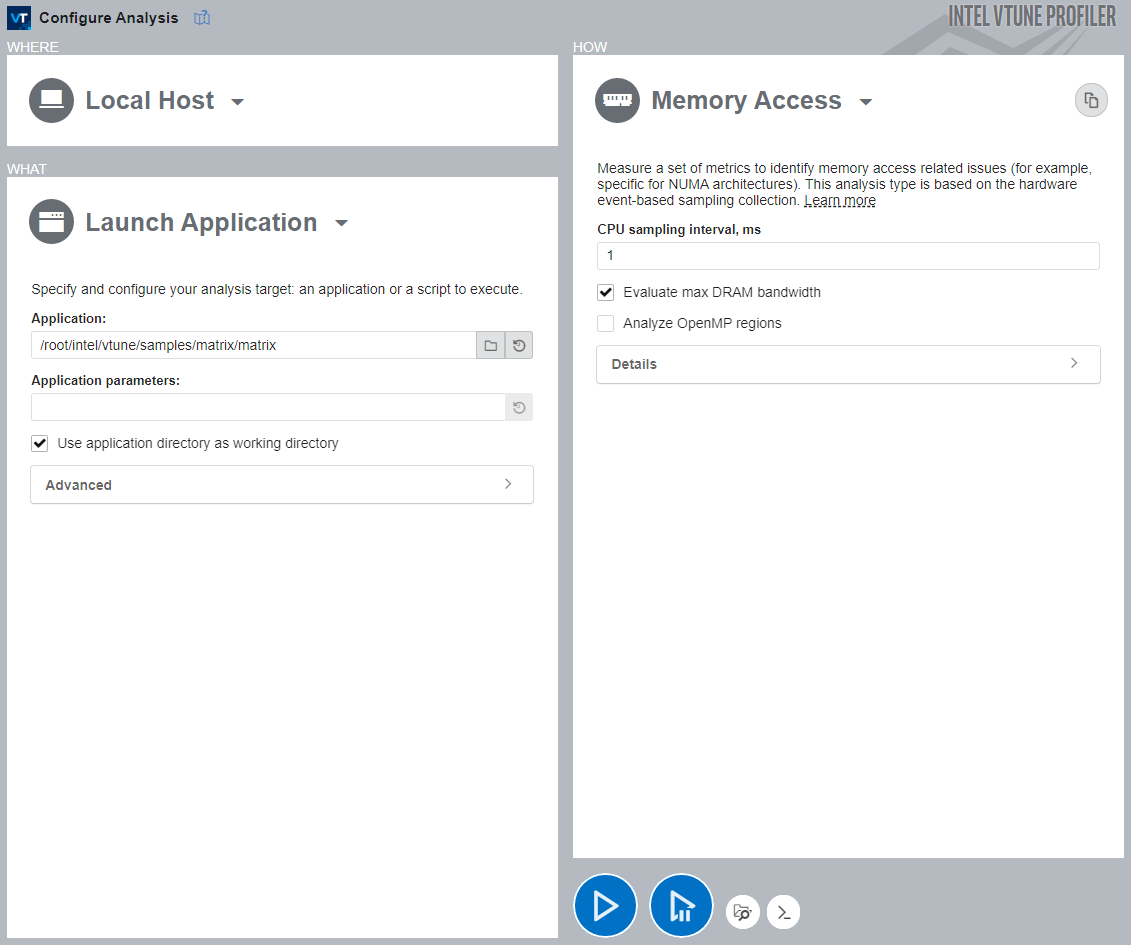Viewport: 1131px width, 945px height.
Task: Click the copy analysis type icon
Action: (x=1091, y=101)
